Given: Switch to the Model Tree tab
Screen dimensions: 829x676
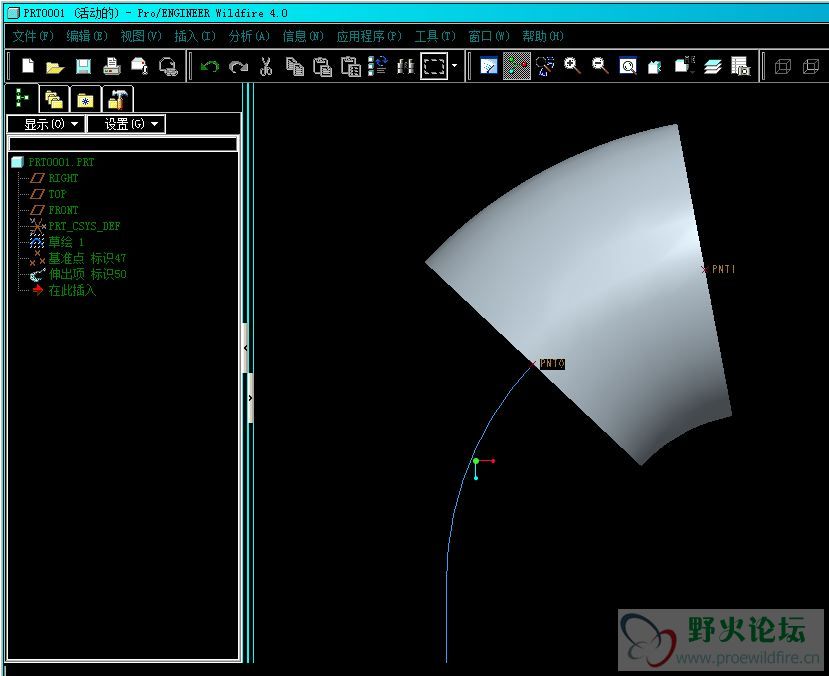Looking at the screenshot, I should tap(22, 98).
